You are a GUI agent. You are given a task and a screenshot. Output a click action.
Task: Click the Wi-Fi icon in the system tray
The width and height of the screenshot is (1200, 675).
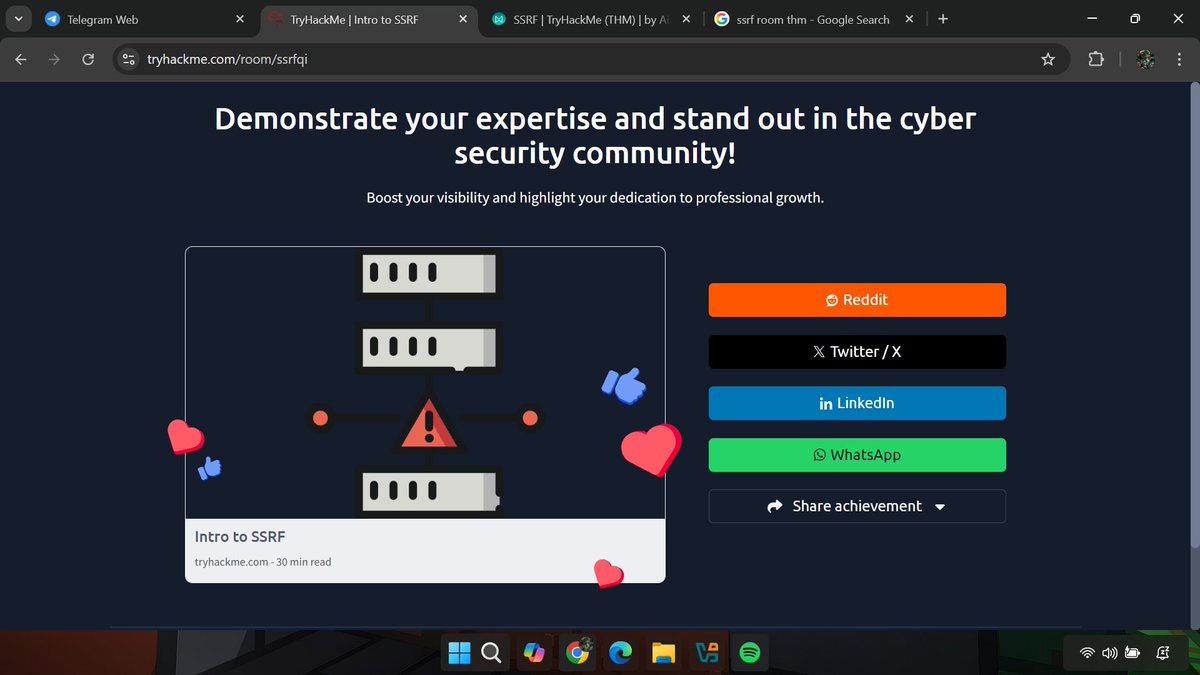1087,652
